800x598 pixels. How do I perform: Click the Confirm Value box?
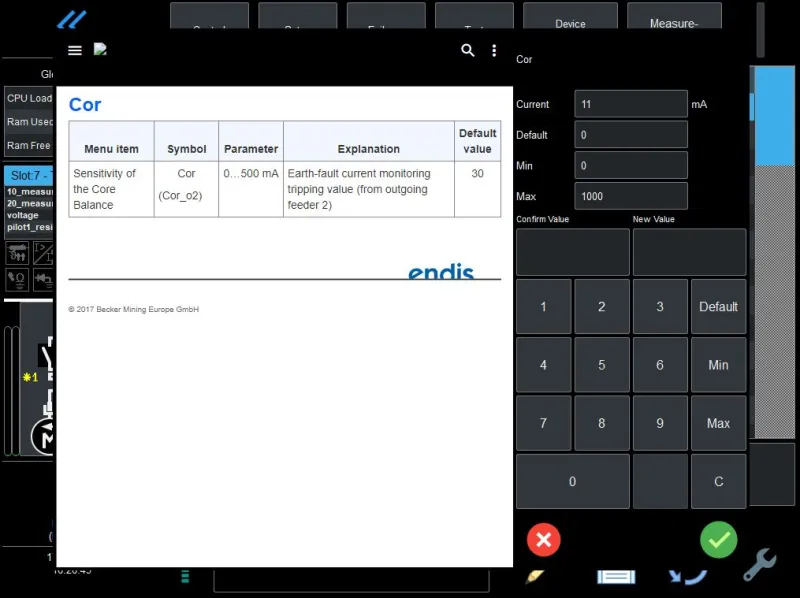tap(572, 252)
